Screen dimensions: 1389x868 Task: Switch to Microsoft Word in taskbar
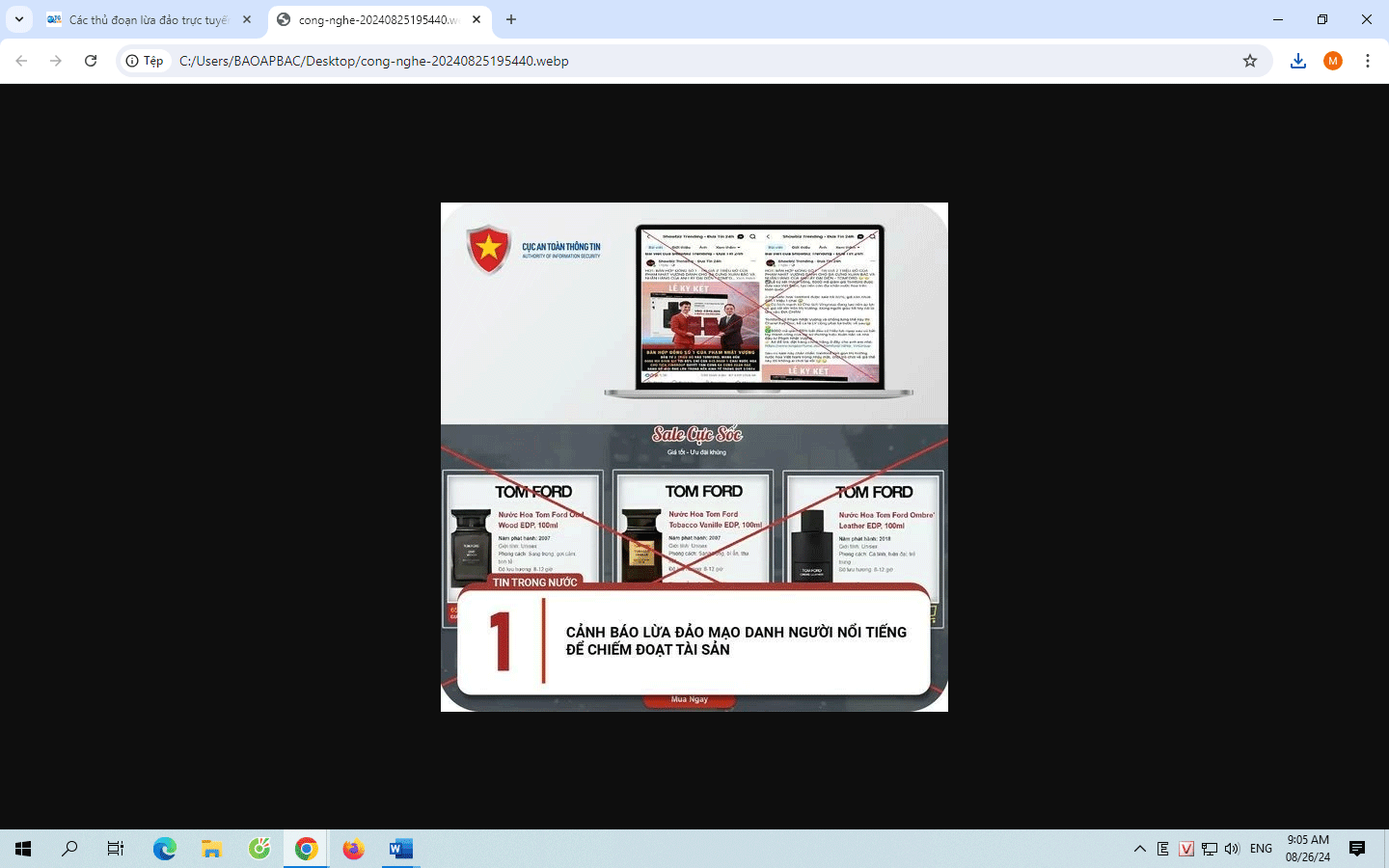click(x=401, y=849)
